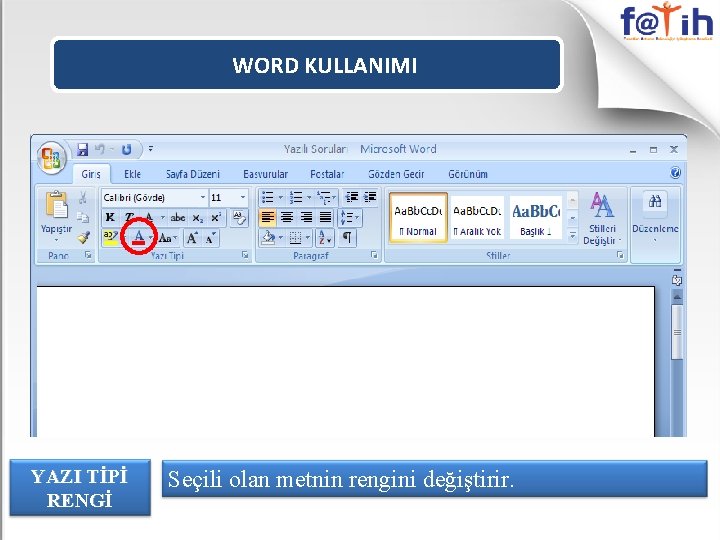
Task: Toggle italic with the T button
Action: click(129, 217)
